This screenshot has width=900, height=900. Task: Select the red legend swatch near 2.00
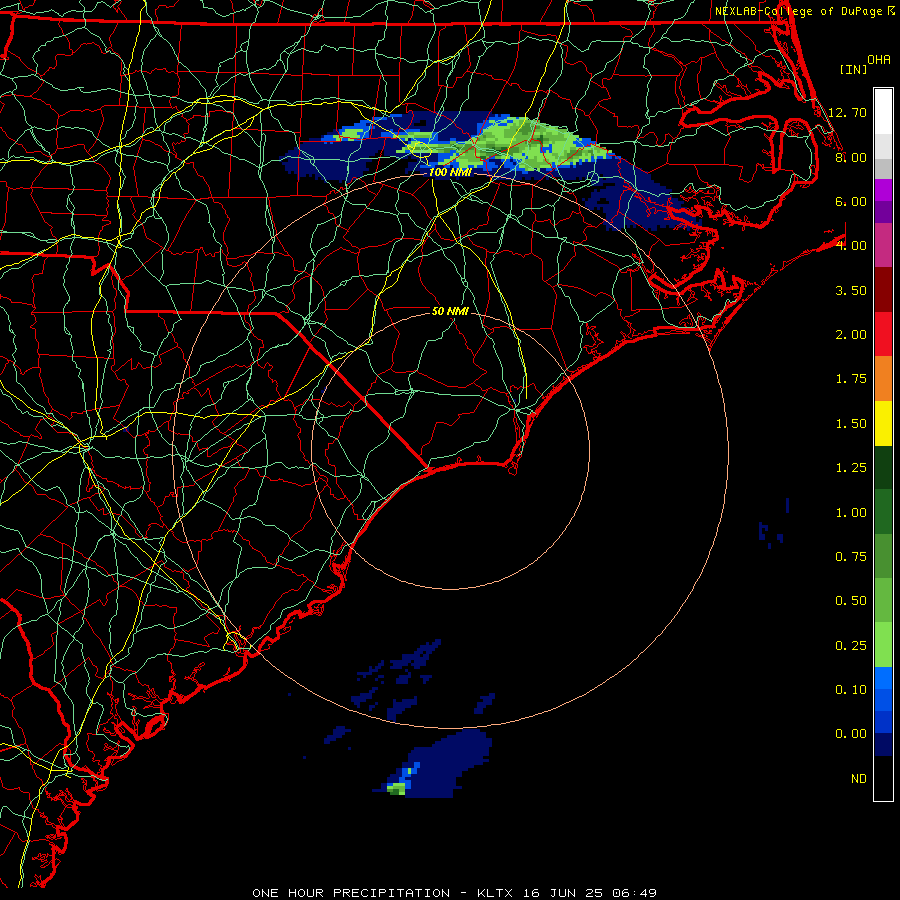tap(883, 334)
